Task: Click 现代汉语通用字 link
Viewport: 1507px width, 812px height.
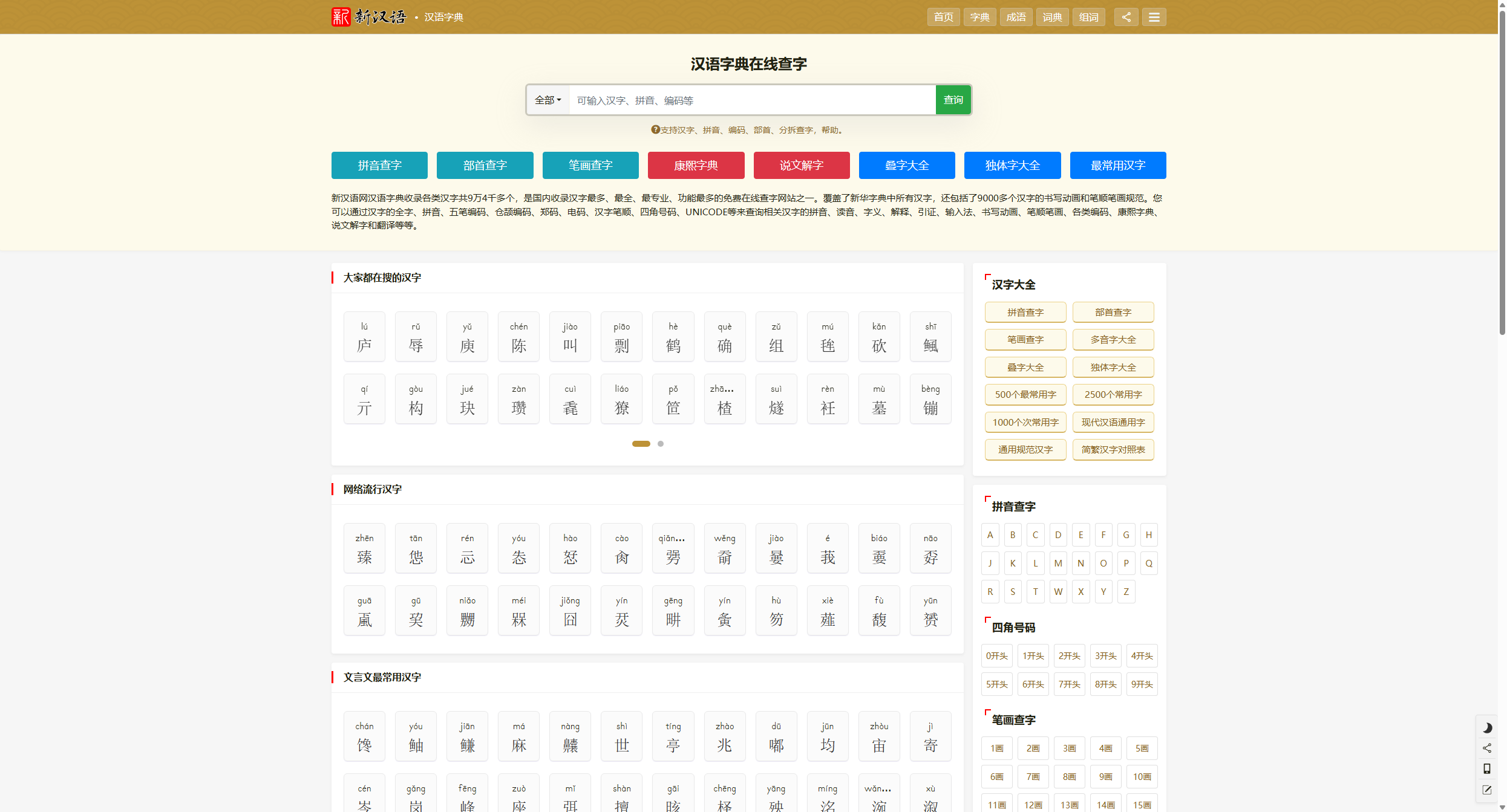Action: [1113, 423]
